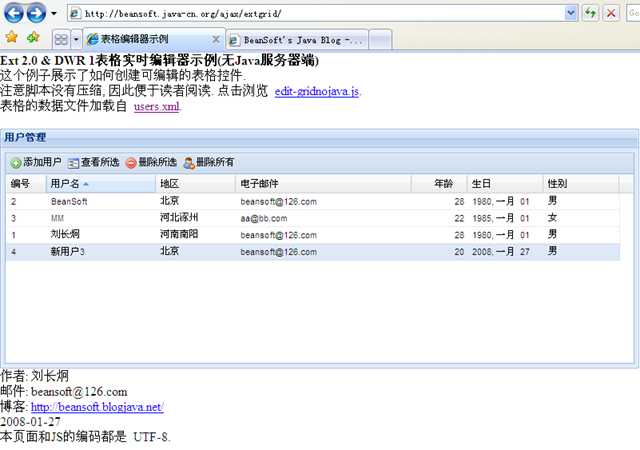
Task: Click the 删除所选 red minus icon
Action: click(131, 163)
